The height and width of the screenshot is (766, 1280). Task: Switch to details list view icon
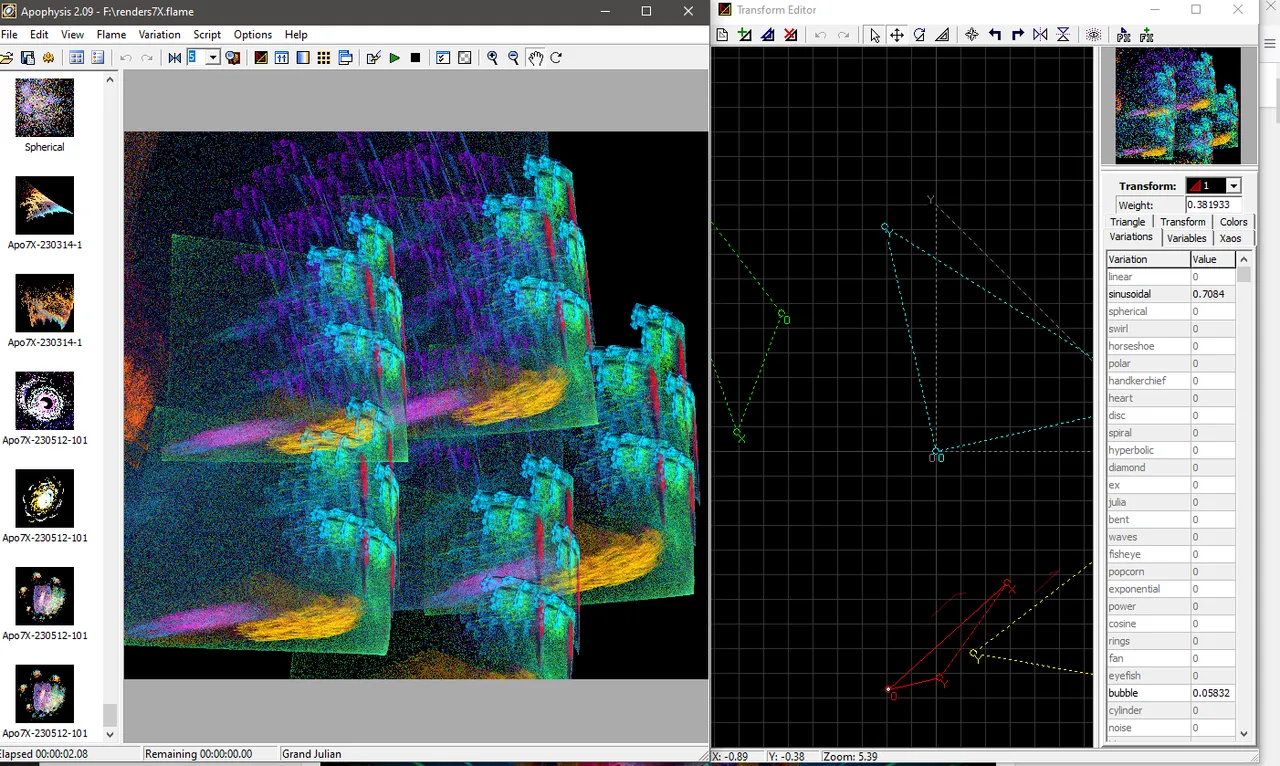point(97,58)
